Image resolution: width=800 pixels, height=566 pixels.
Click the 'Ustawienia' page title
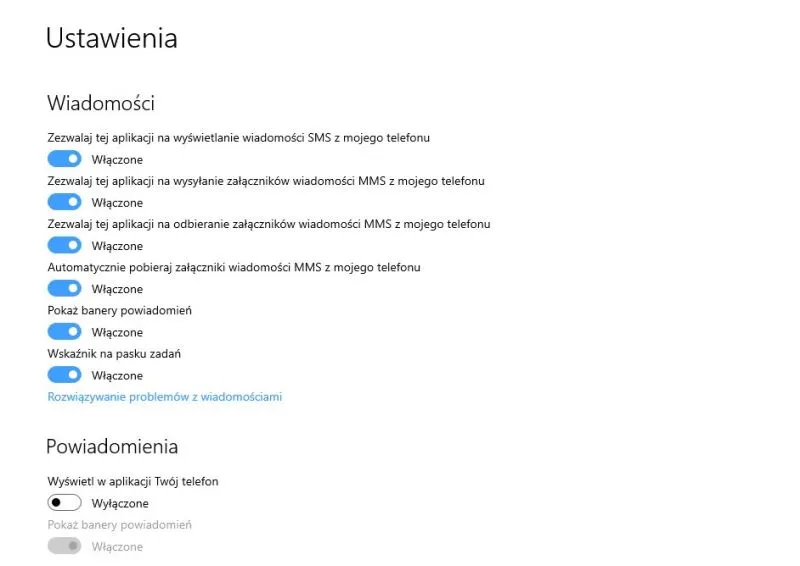[112, 38]
